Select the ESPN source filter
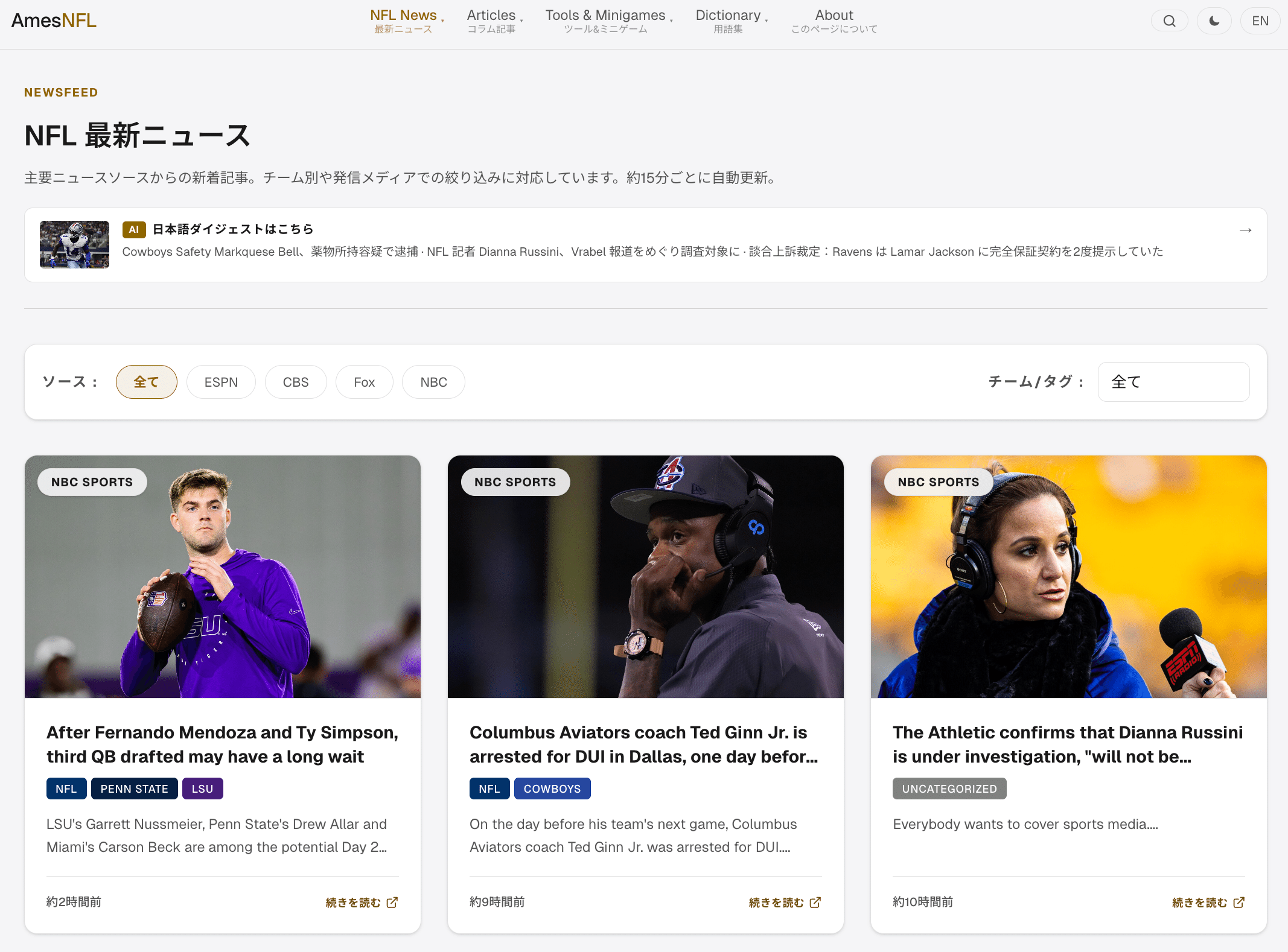The width and height of the screenshot is (1288, 952). 221,382
